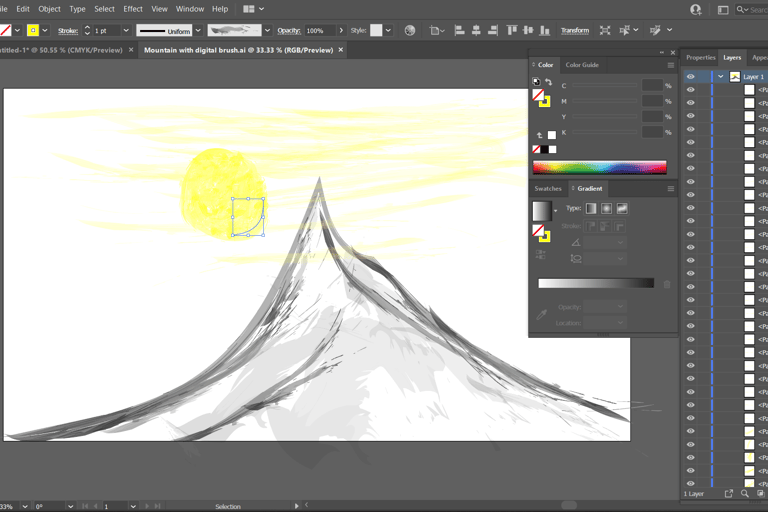Switch to the Properties tab
768x512 pixels.
700,57
